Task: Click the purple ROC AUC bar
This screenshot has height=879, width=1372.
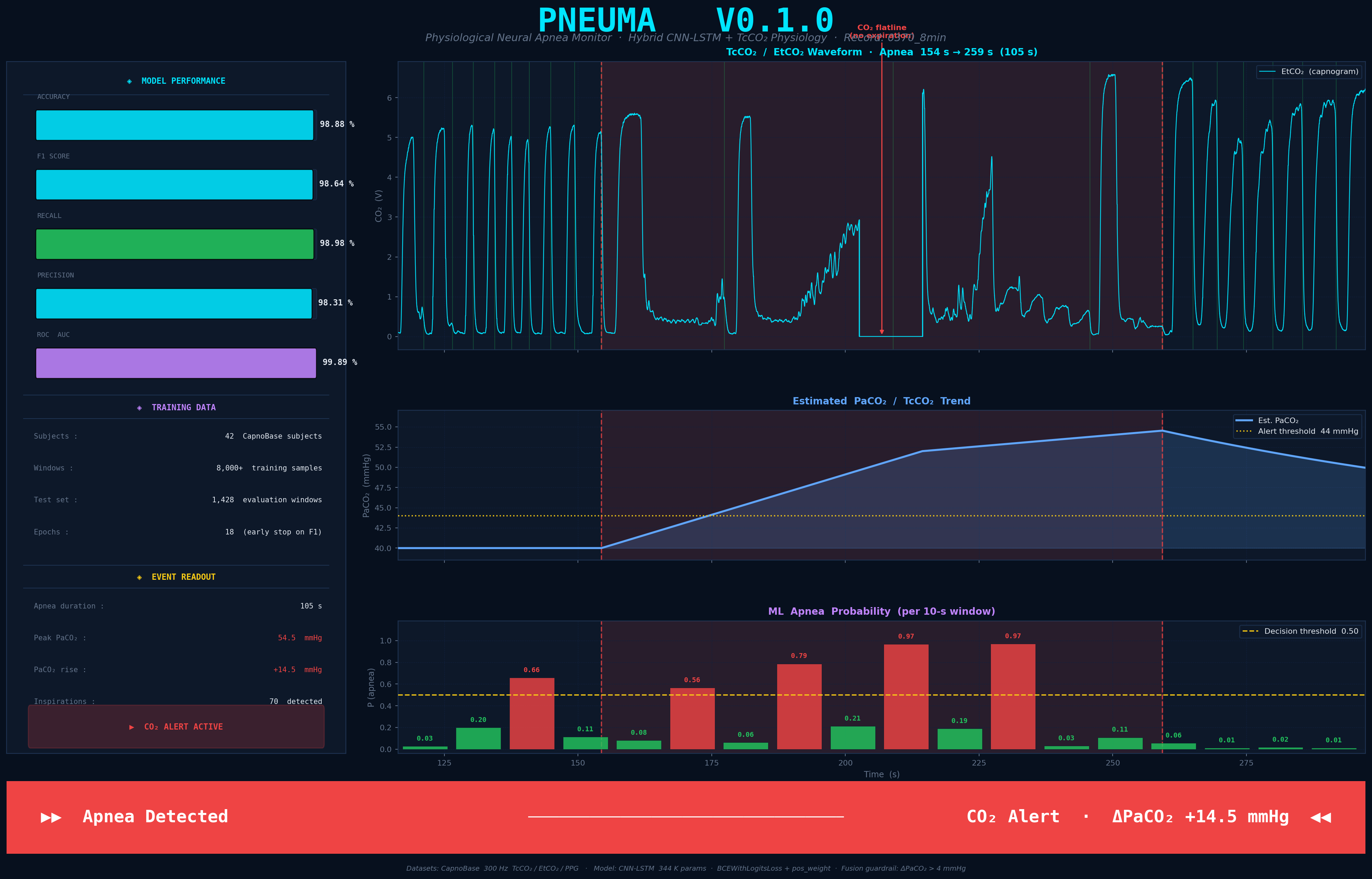Action: pyautogui.click(x=176, y=363)
